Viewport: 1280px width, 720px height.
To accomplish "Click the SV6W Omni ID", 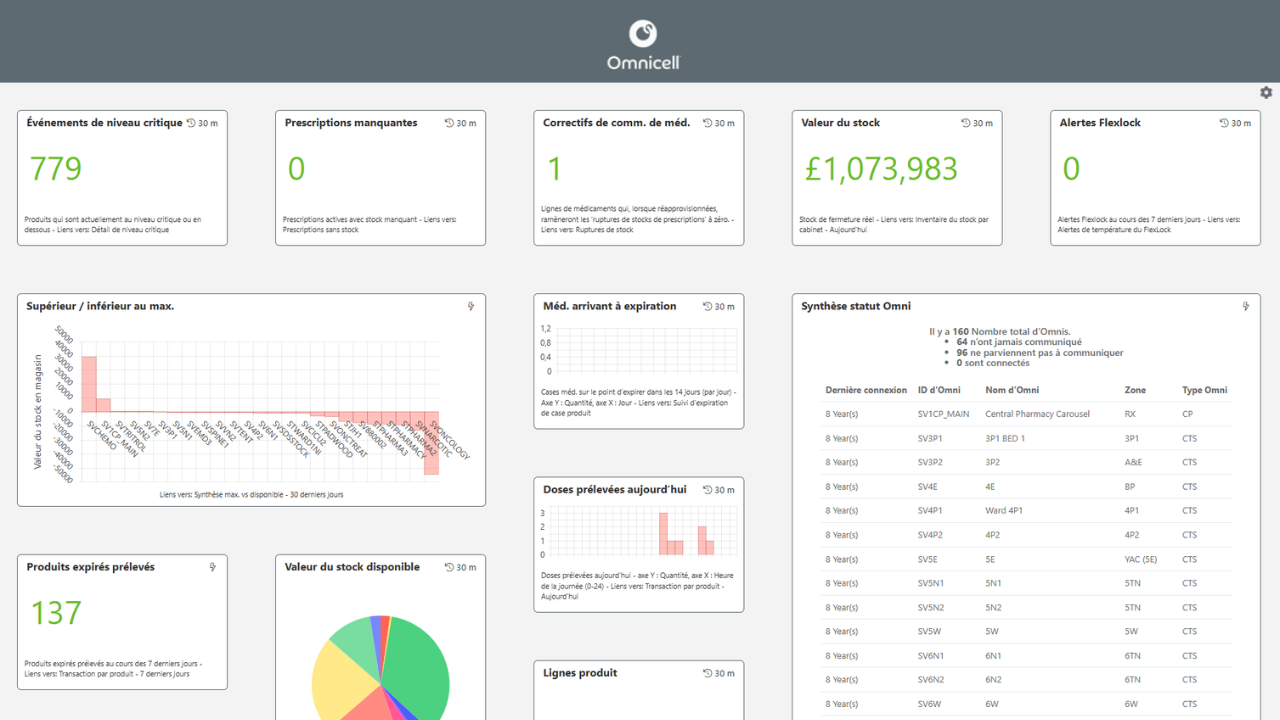I will [929, 703].
